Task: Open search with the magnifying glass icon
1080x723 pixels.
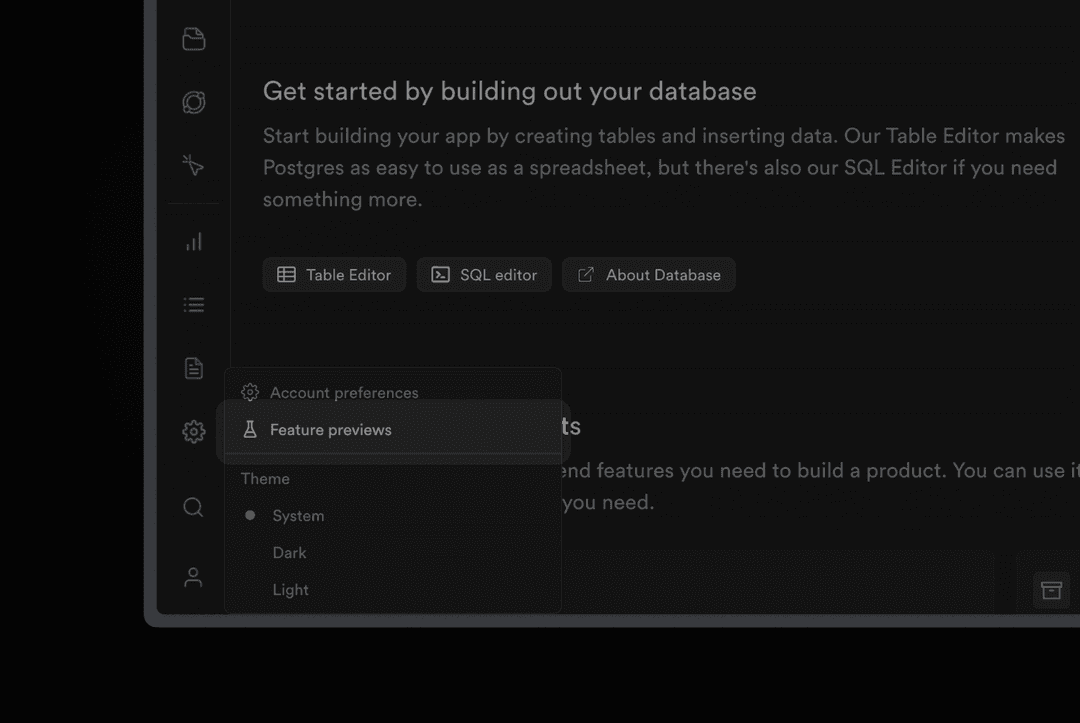Action: 193,508
